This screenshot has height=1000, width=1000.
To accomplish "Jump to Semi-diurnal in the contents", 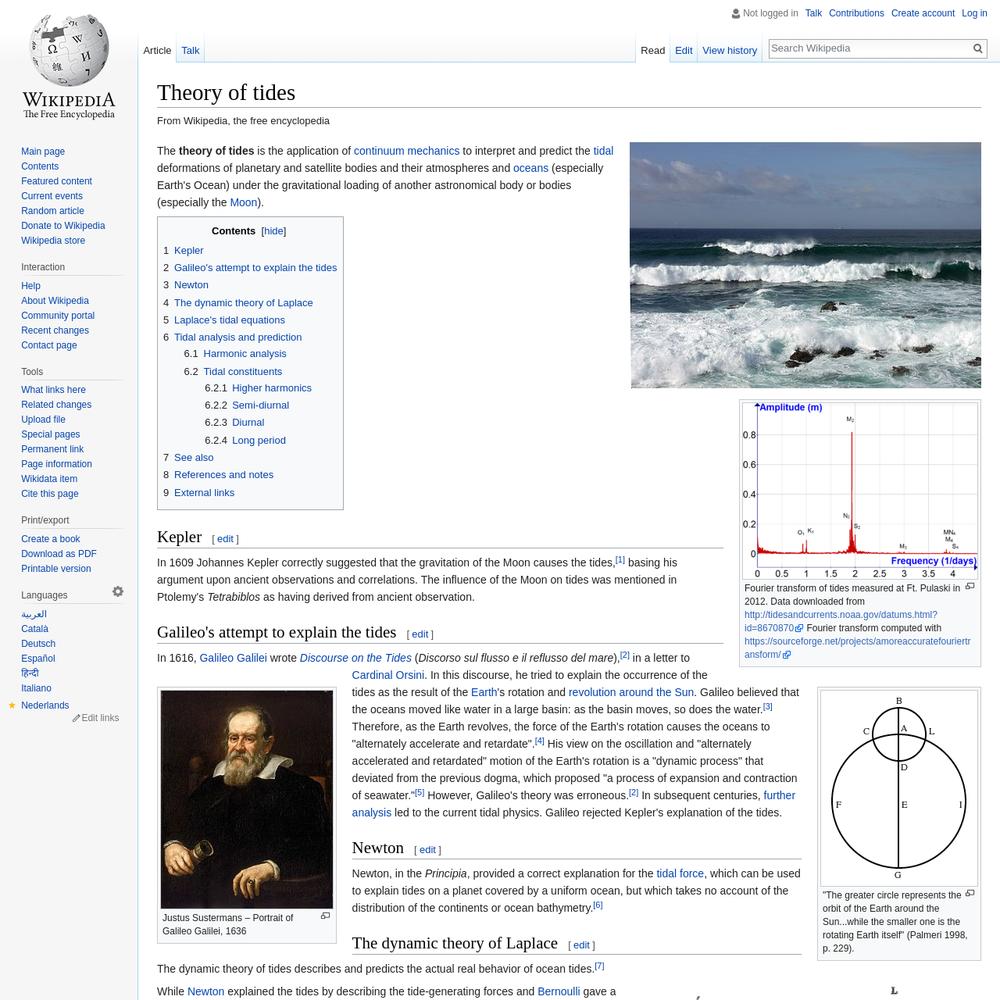I will coord(260,405).
